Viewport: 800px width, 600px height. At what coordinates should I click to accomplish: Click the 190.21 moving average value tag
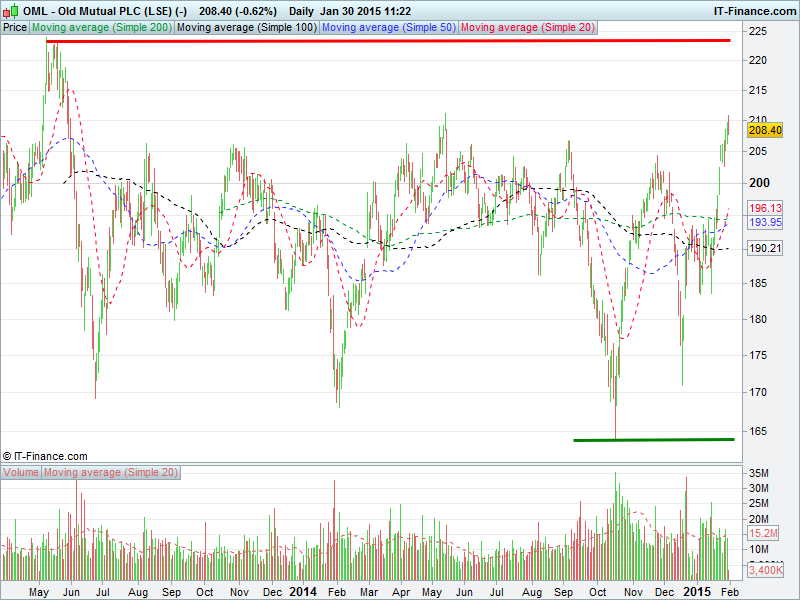pos(765,248)
